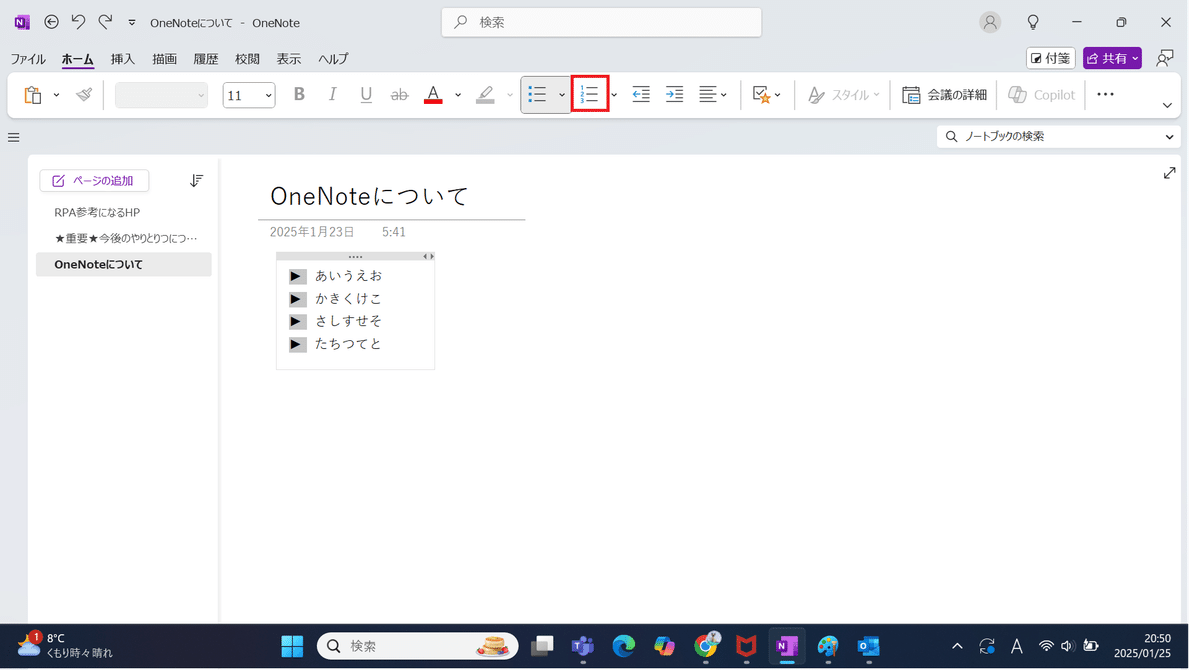Click the Paste clipboard icon
Viewport: 1200px width, 670px height.
pyautogui.click(x=33, y=95)
